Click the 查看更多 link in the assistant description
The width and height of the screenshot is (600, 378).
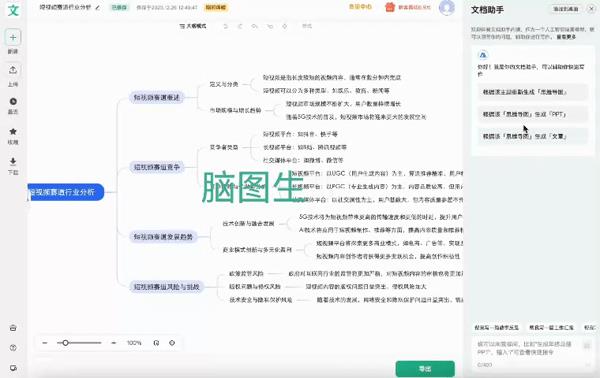pos(566,37)
